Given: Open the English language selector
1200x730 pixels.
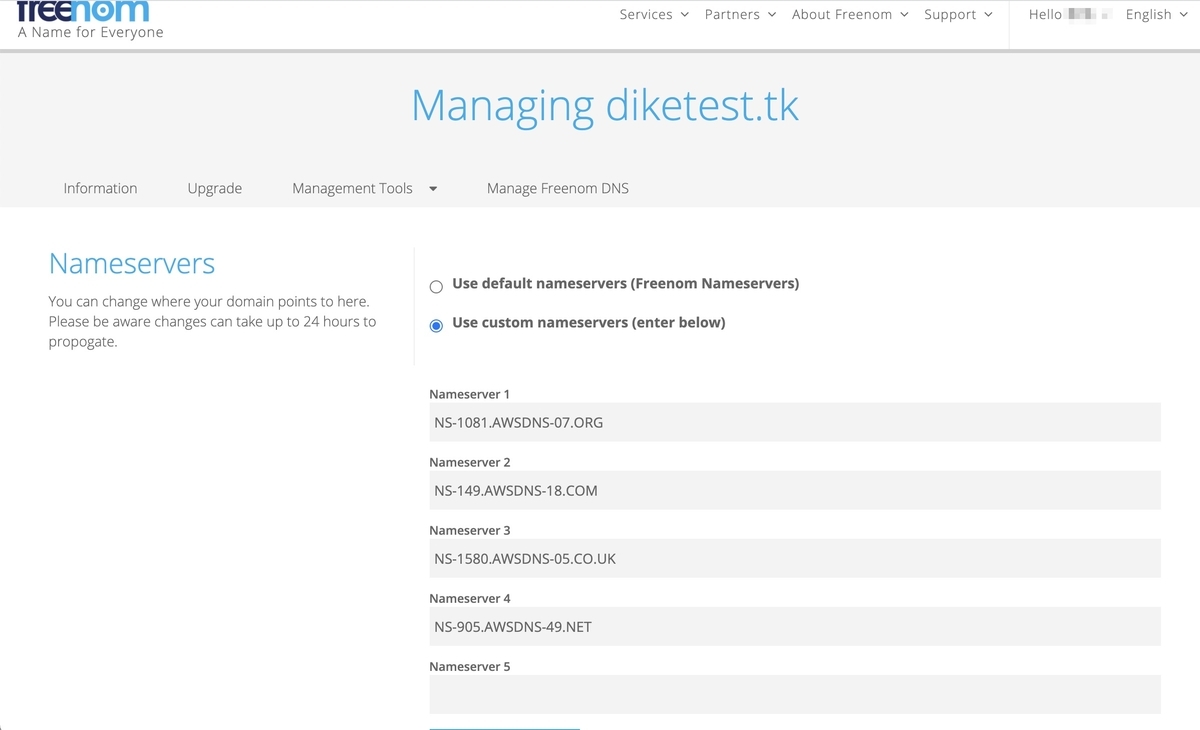Looking at the screenshot, I should point(1156,14).
